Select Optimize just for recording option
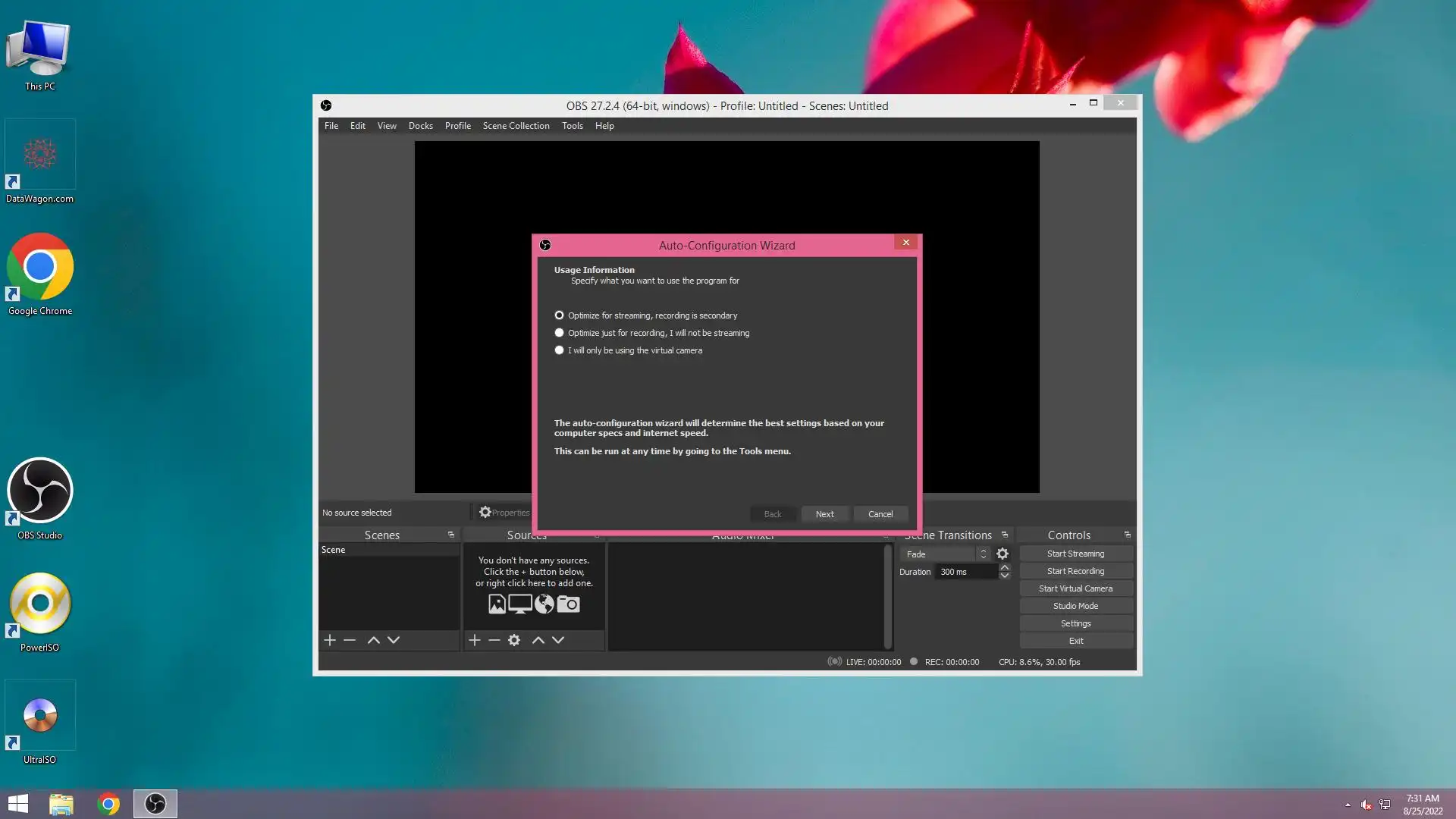The width and height of the screenshot is (1456, 819). 560,333
